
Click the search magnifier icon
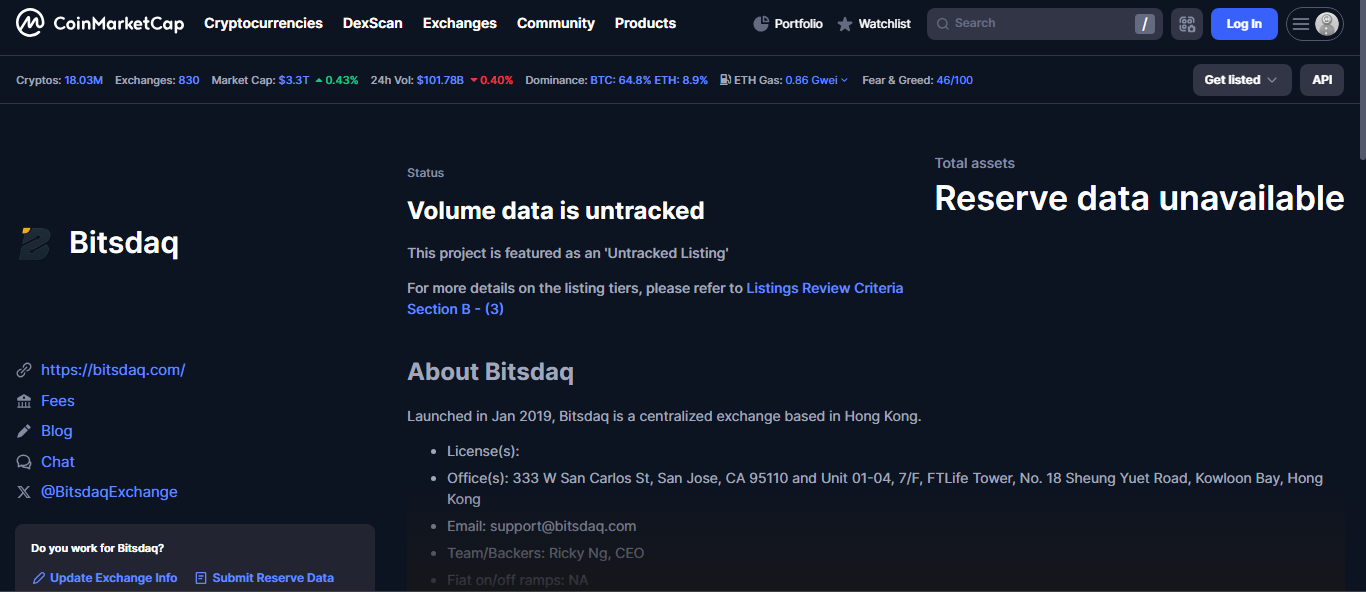click(x=942, y=23)
